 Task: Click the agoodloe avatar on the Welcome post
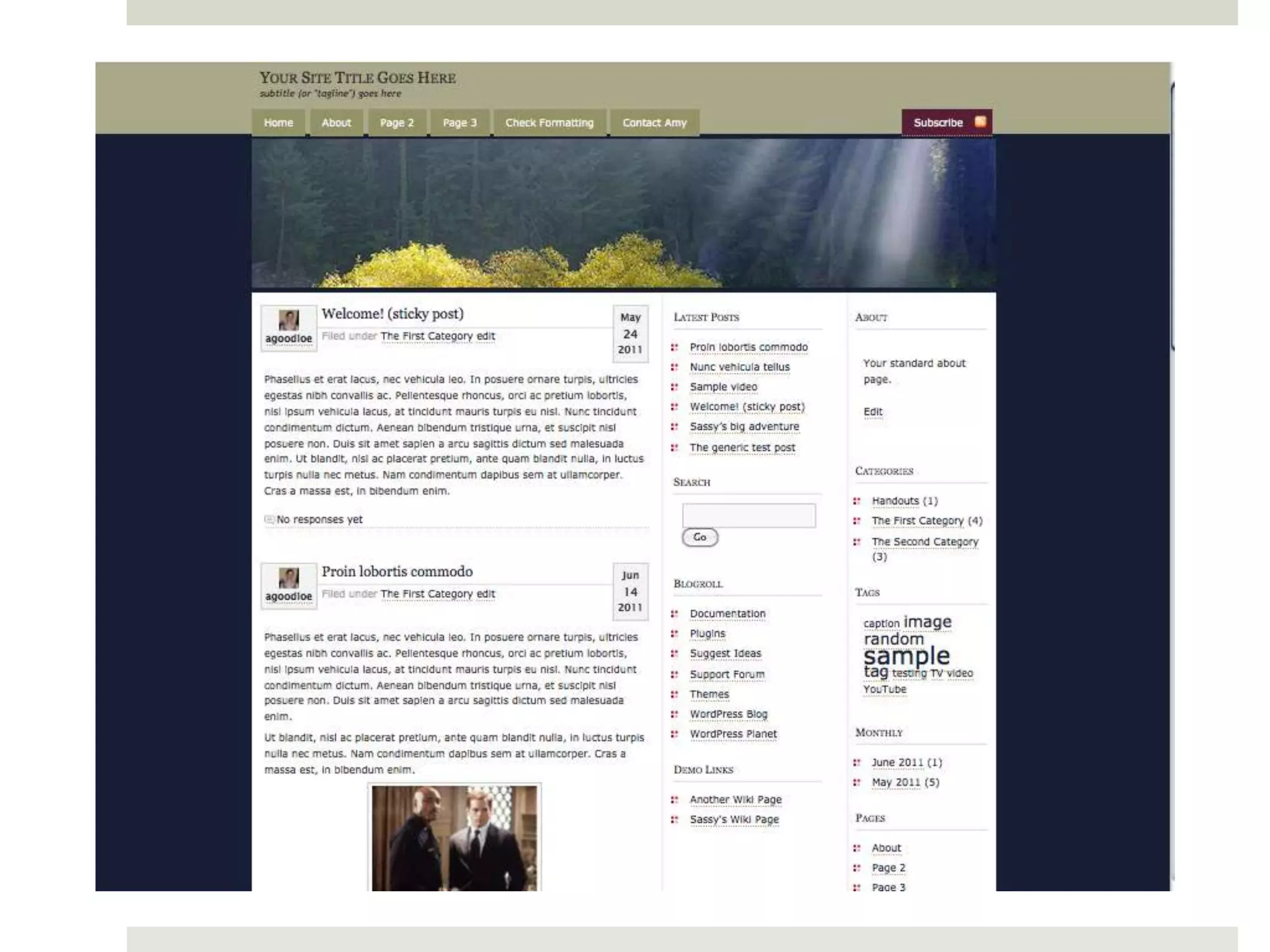(x=288, y=320)
